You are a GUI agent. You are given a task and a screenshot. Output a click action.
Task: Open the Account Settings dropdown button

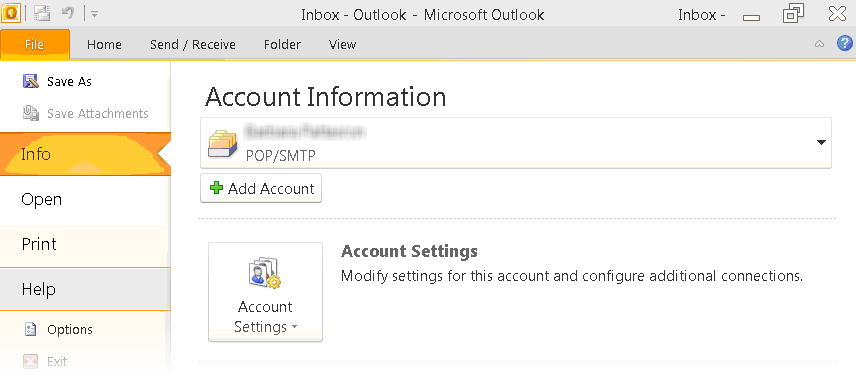pos(265,292)
